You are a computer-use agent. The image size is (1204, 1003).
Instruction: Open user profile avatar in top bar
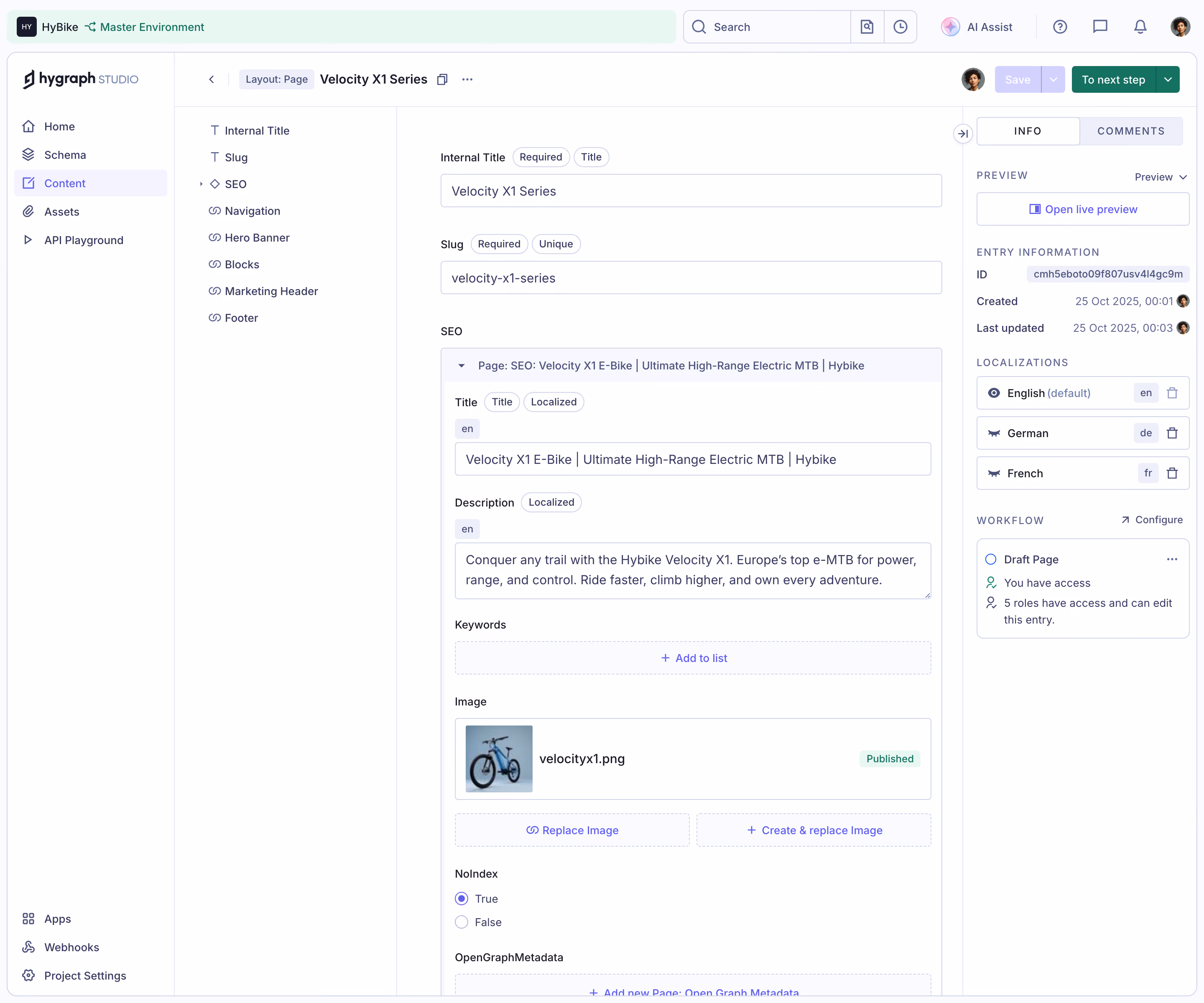click(1181, 27)
